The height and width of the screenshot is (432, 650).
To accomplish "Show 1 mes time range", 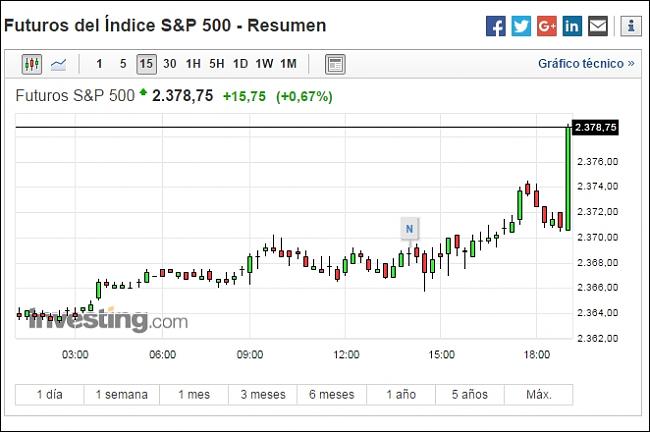I will click(194, 395).
